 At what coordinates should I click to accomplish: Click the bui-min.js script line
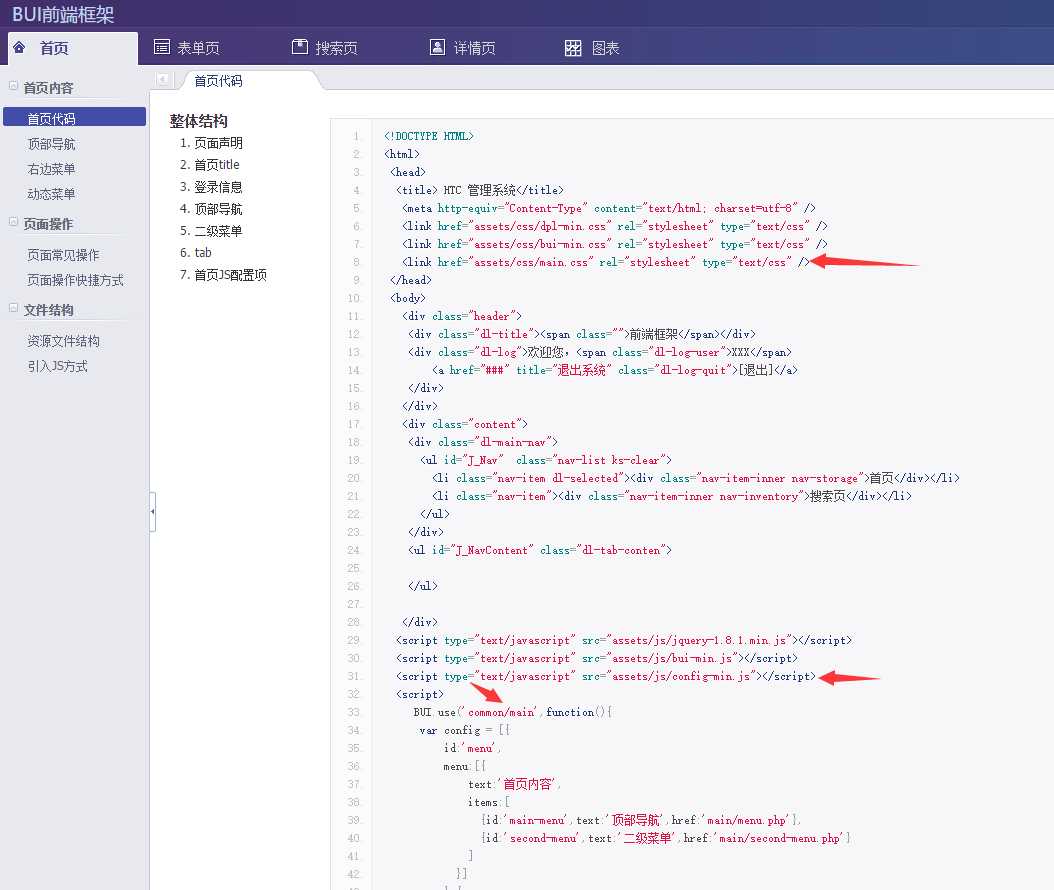point(597,658)
